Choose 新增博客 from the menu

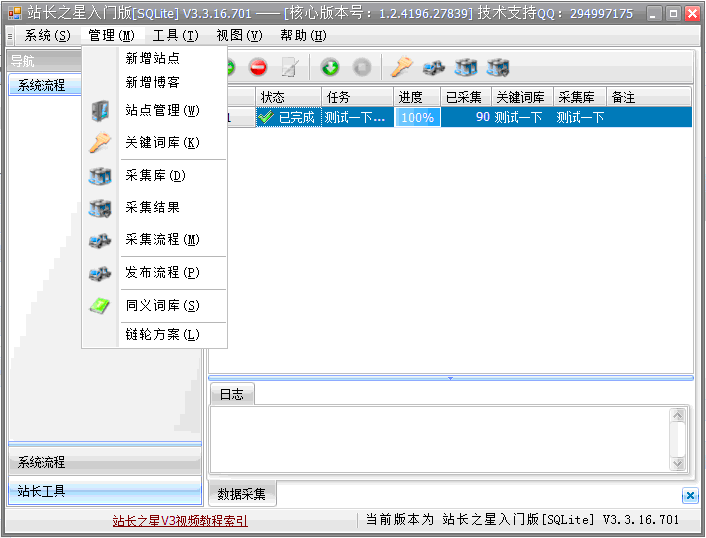pyautogui.click(x=154, y=82)
